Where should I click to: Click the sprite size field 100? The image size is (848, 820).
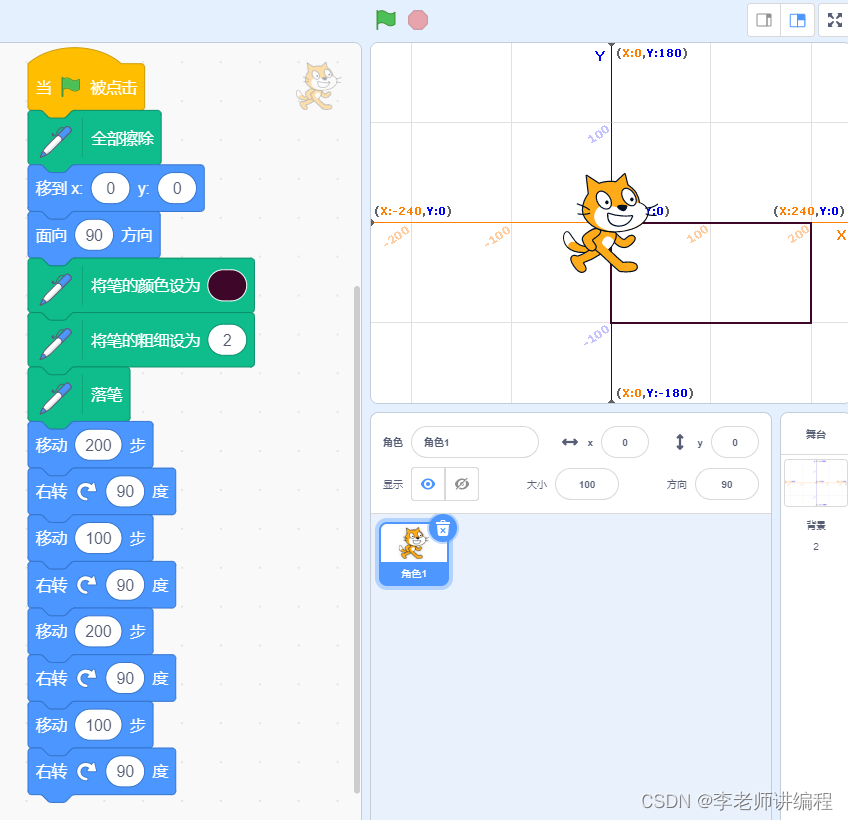[587, 485]
